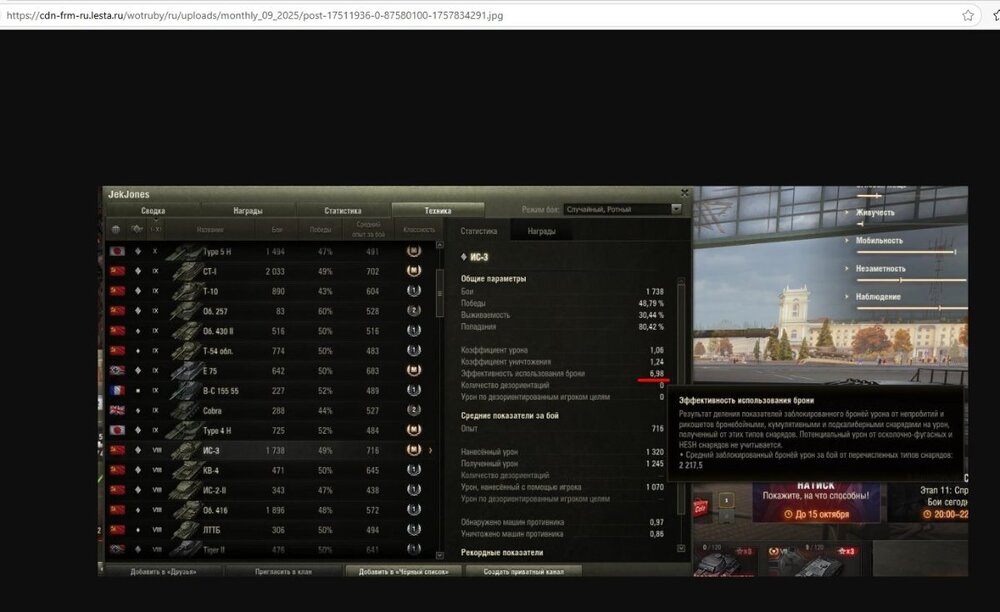Click the mastery badge in Type 5 H row
Viewport: 1000px width, 612px height.
tap(414, 251)
